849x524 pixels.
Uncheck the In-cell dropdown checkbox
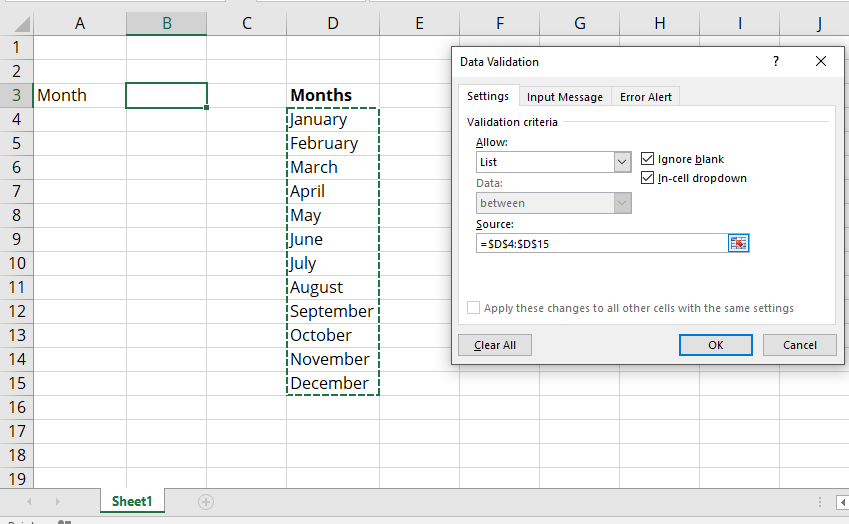coord(648,178)
